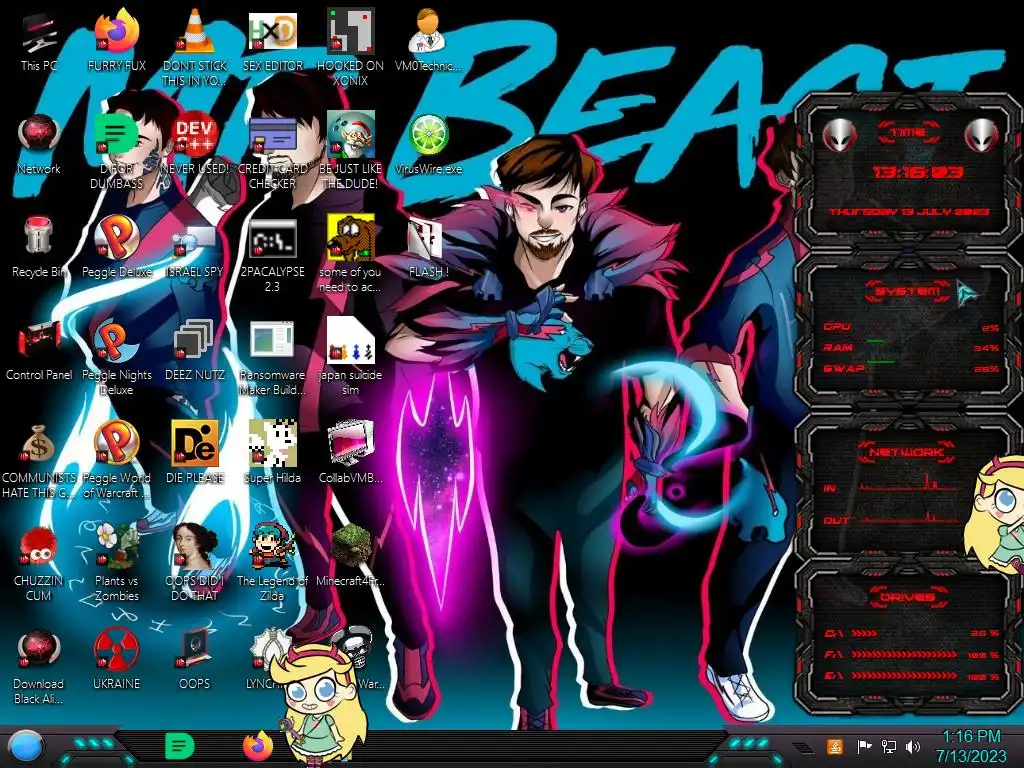Click the 1:16 PM taskbar clock

coord(971,746)
